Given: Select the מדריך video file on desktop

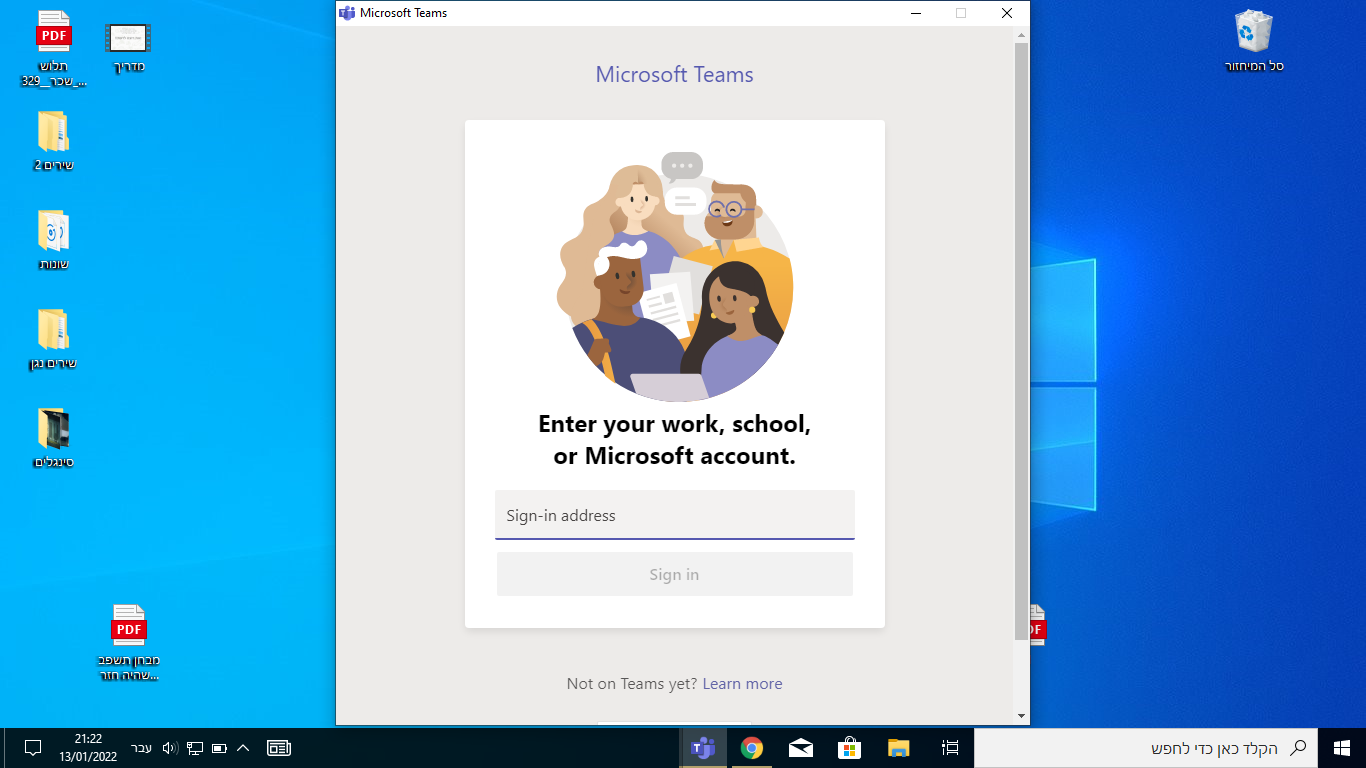Looking at the screenshot, I should point(128,47).
